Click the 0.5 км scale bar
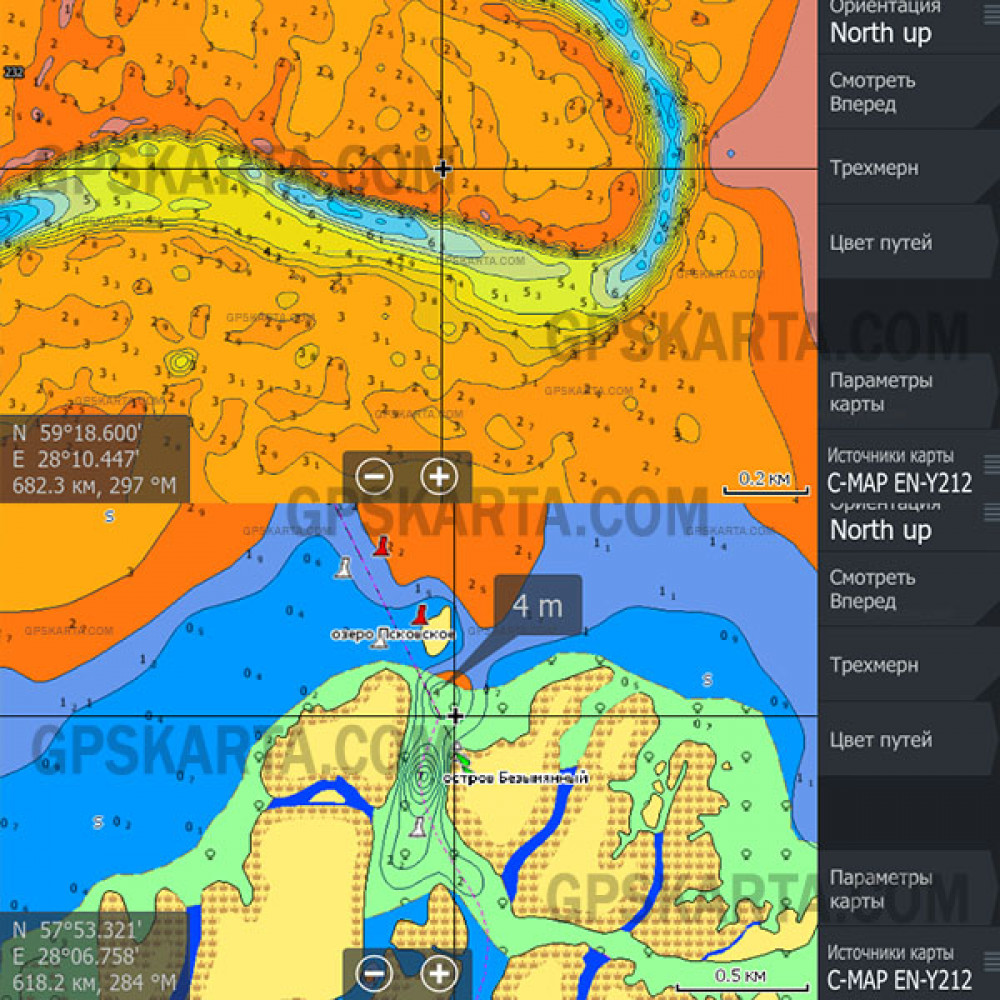Screen dimensions: 1000x1000 (743, 980)
